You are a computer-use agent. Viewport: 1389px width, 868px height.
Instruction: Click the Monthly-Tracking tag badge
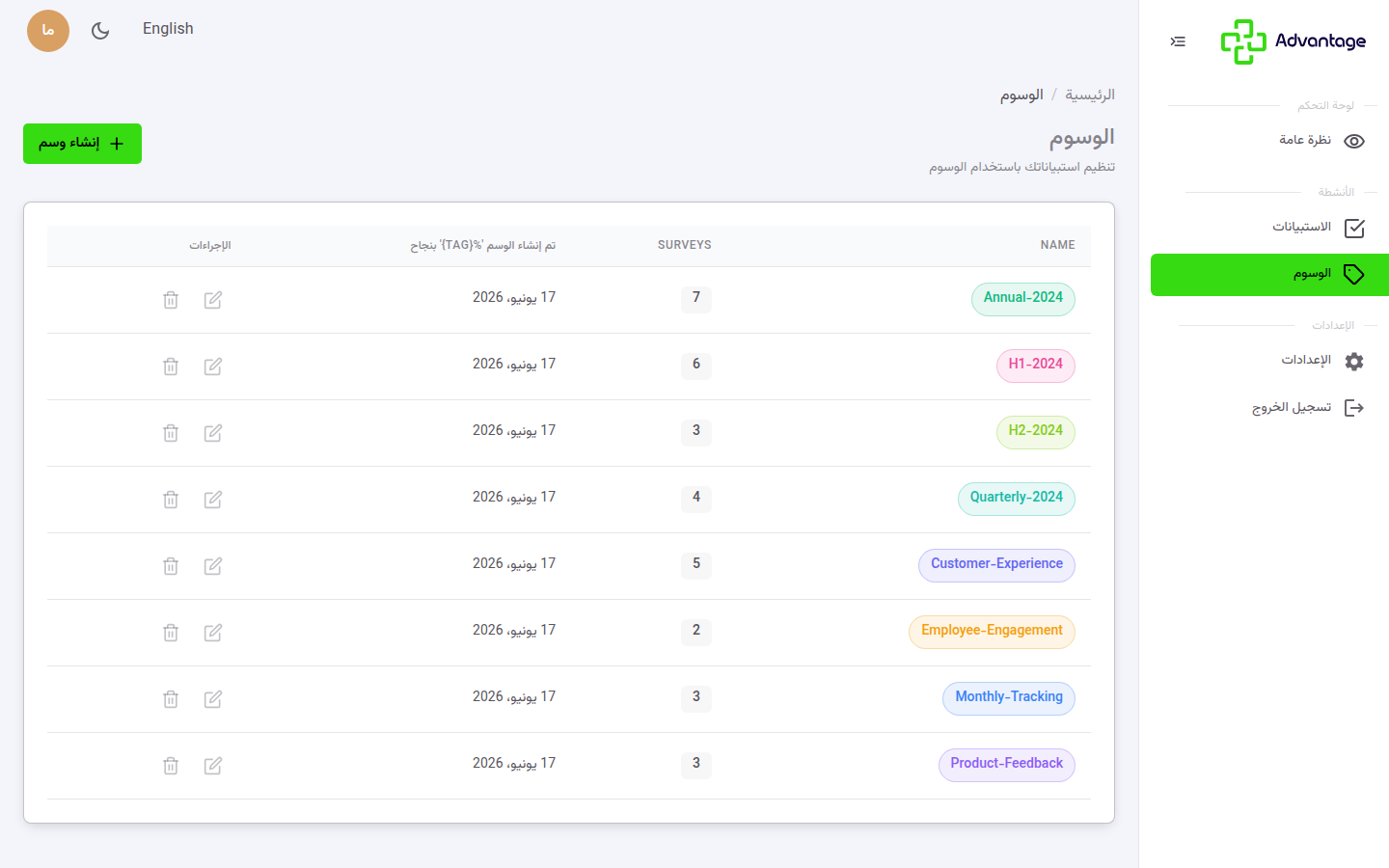click(x=1009, y=698)
